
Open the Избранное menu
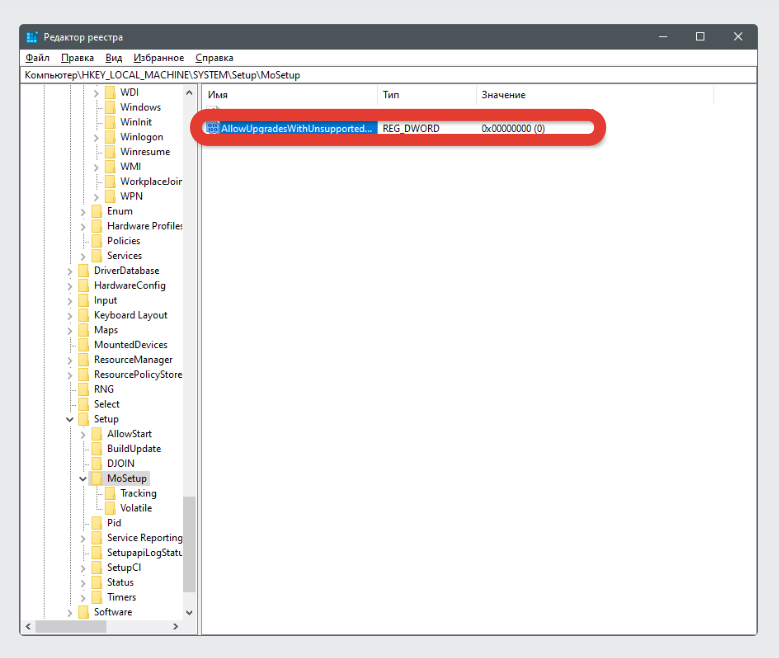(158, 58)
